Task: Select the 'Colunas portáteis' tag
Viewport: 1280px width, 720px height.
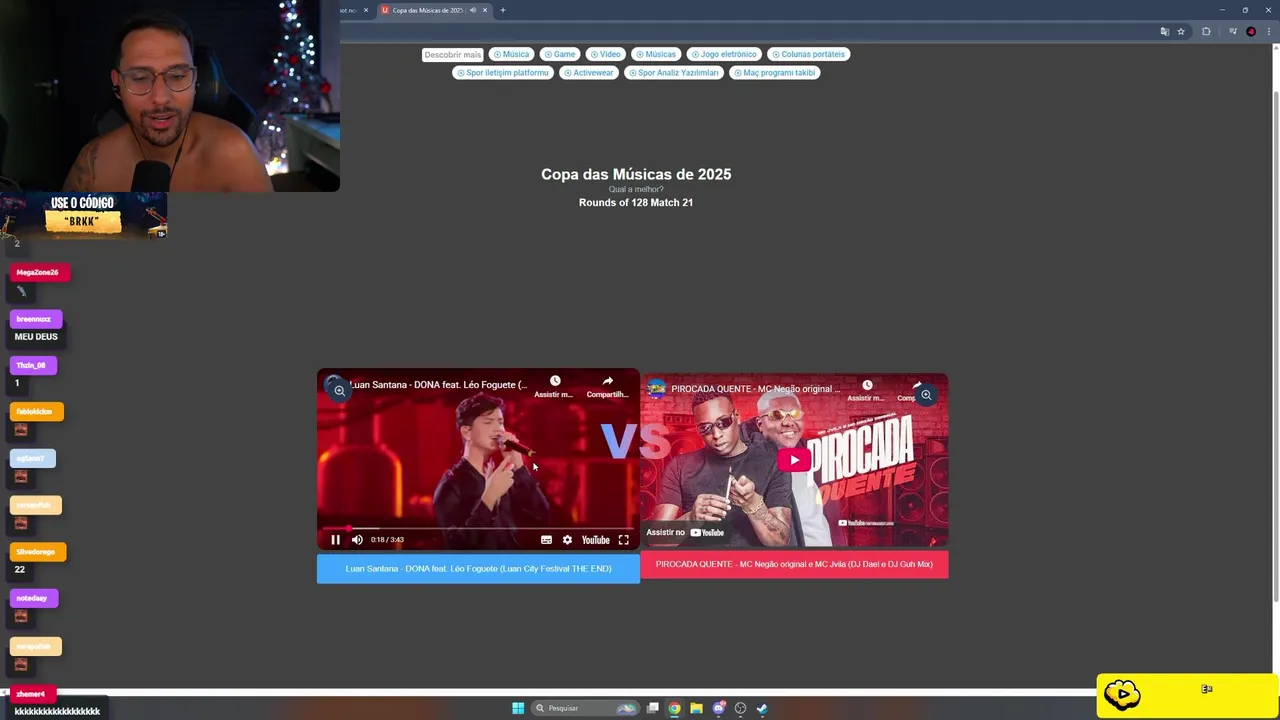Action: click(808, 54)
